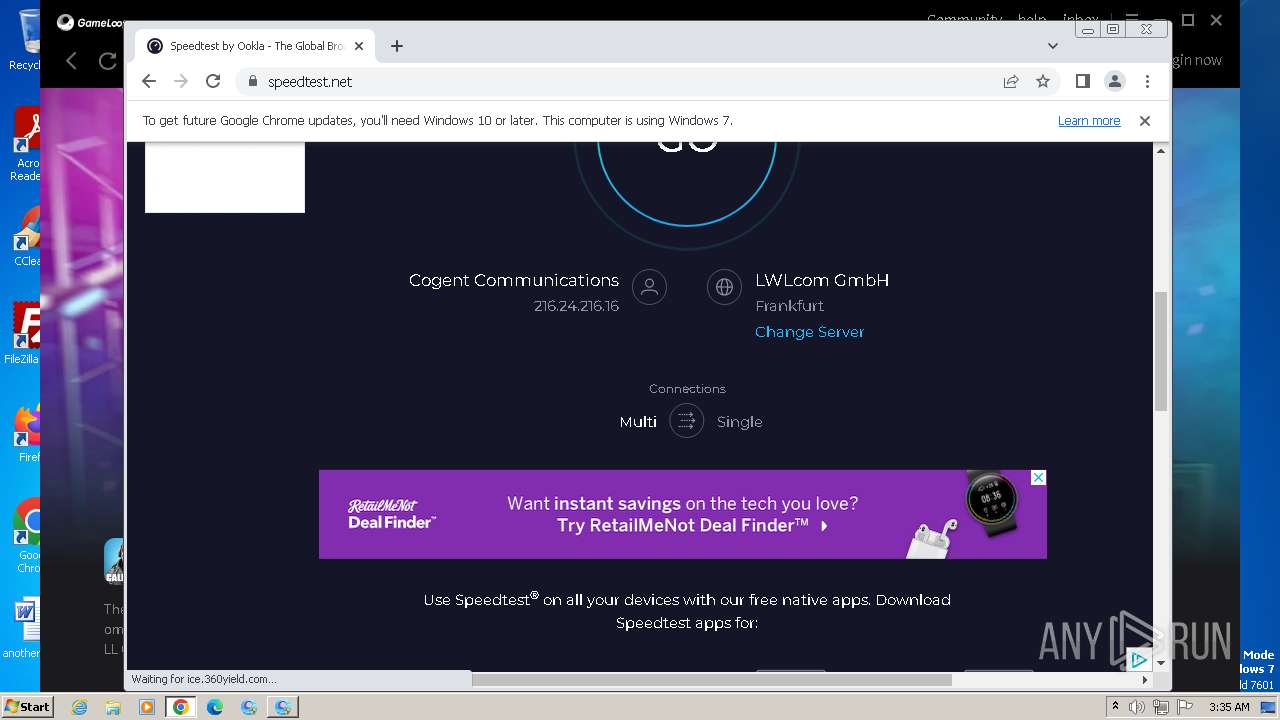Click the LWLcom GmbH server name
The height and width of the screenshot is (720, 1280).
click(822, 280)
